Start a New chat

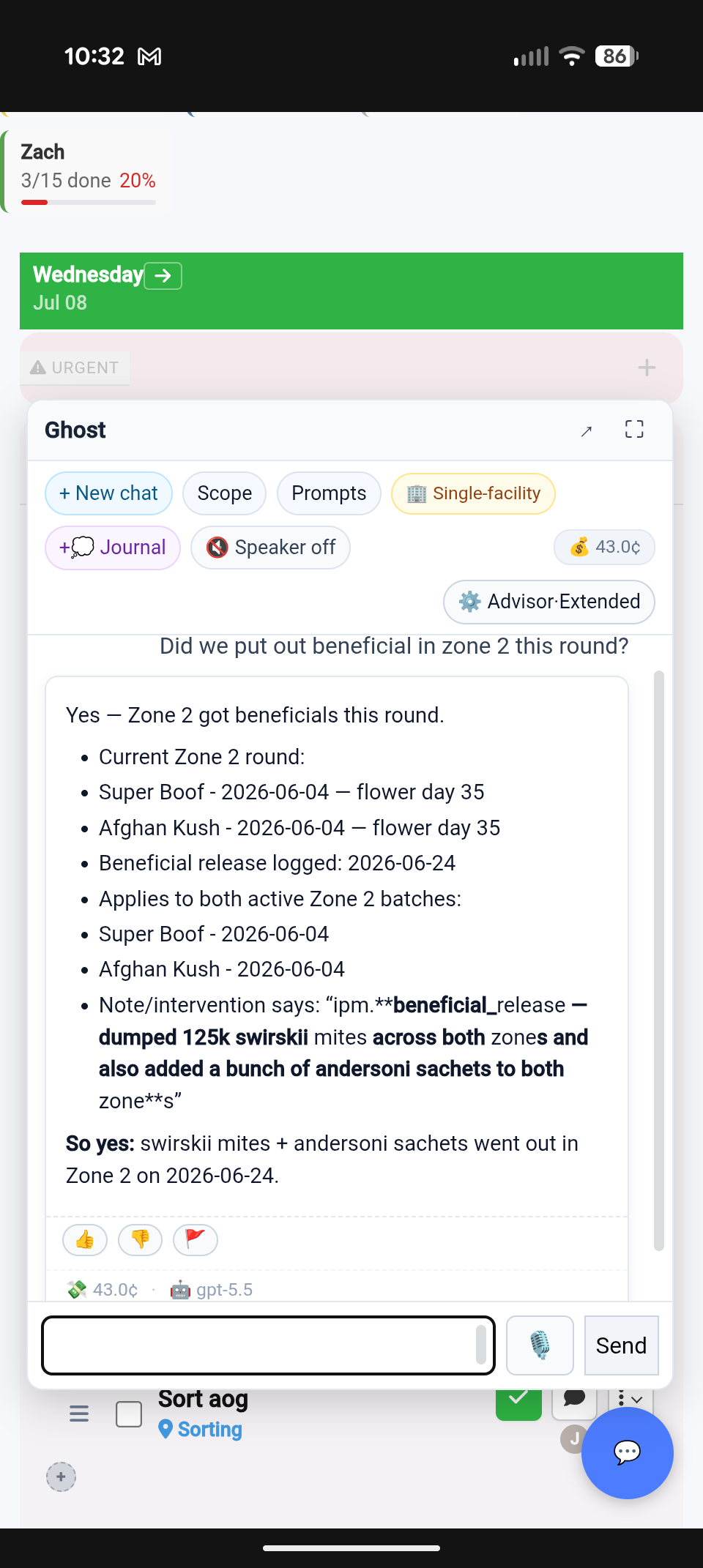point(108,493)
